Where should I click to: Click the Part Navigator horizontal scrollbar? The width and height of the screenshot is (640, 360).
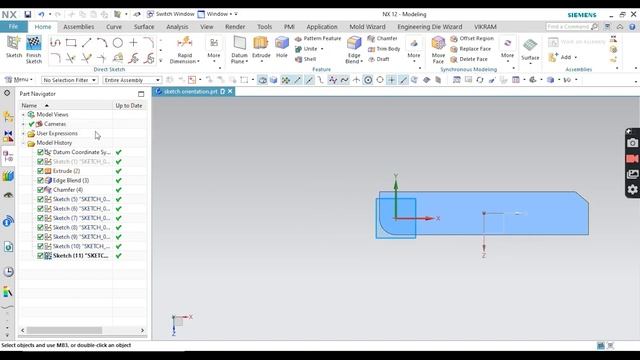[64, 330]
